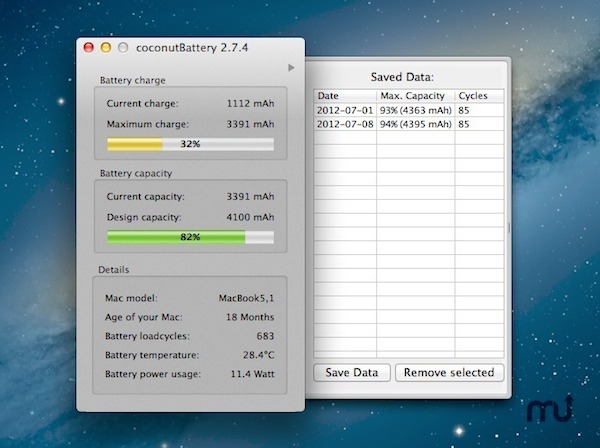Click the drawer resize handle on right edge
The image size is (600, 448).
pyautogui.click(x=508, y=227)
